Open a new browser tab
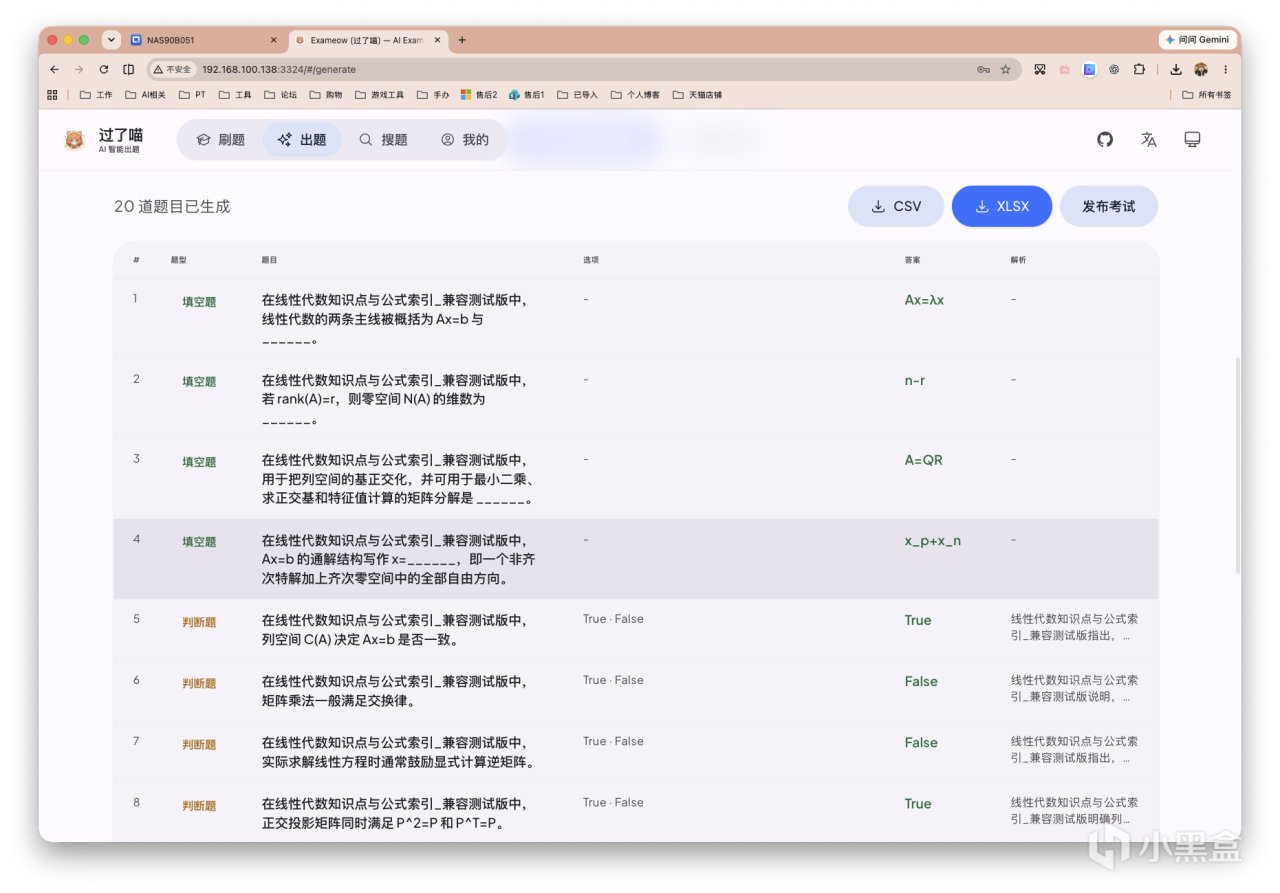 coord(462,40)
